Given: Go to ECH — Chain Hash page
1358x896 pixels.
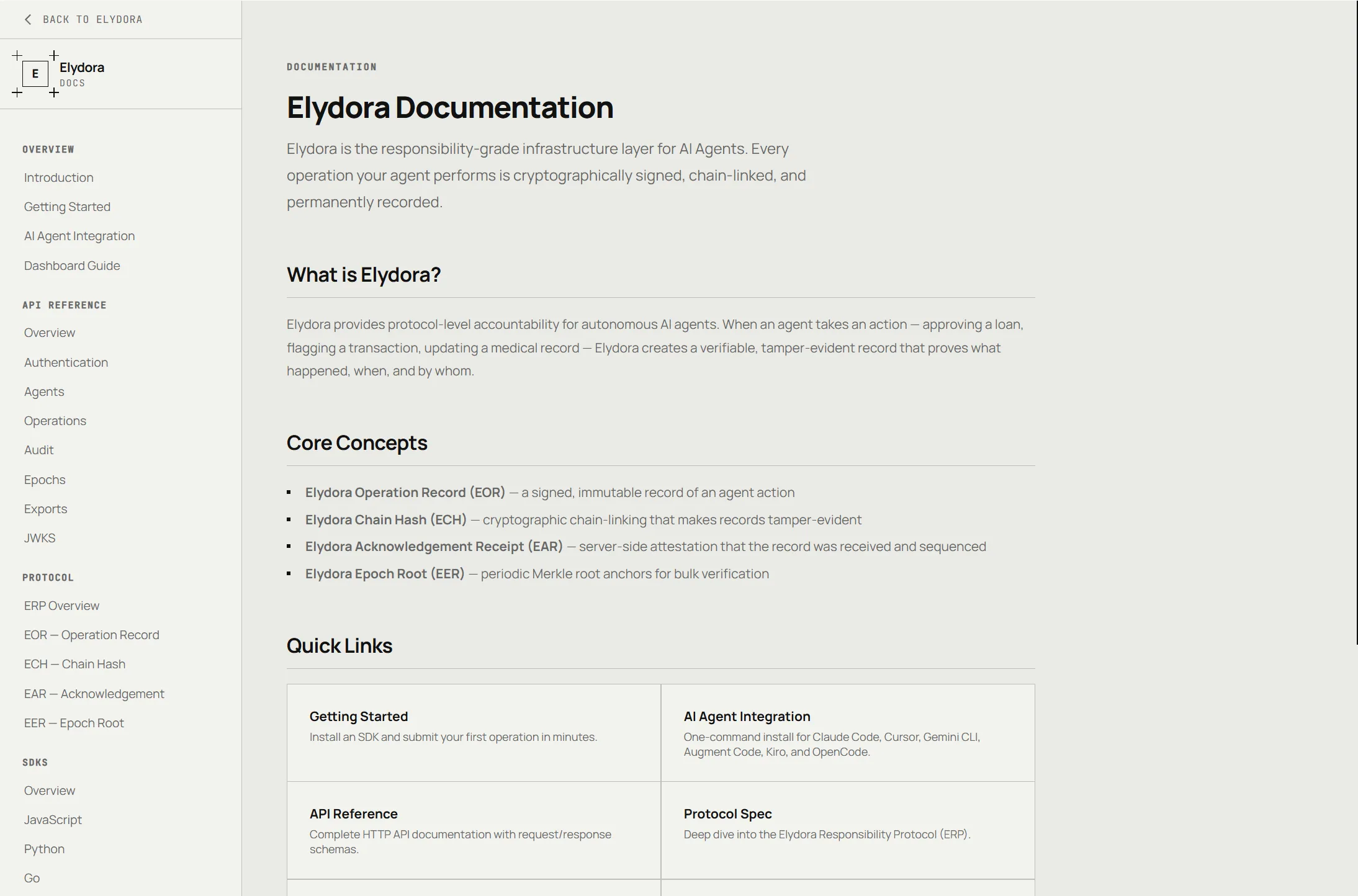Looking at the screenshot, I should click(x=74, y=664).
